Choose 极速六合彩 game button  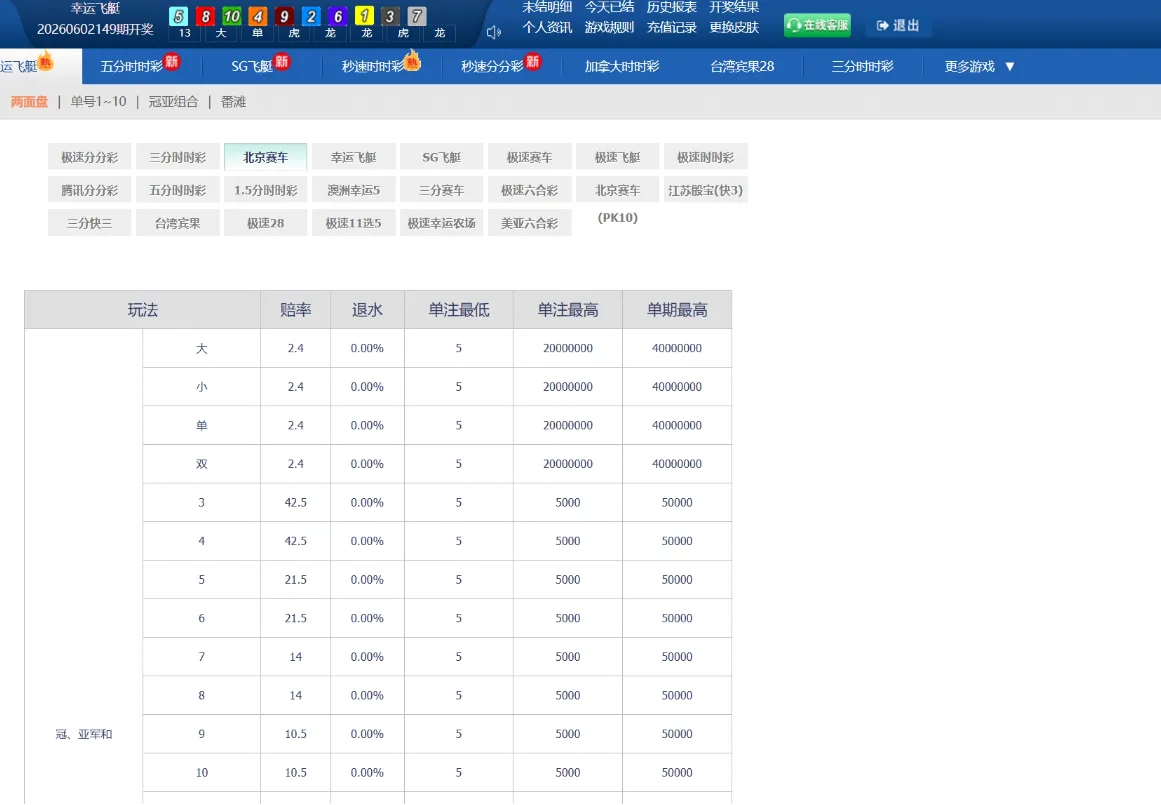529,190
